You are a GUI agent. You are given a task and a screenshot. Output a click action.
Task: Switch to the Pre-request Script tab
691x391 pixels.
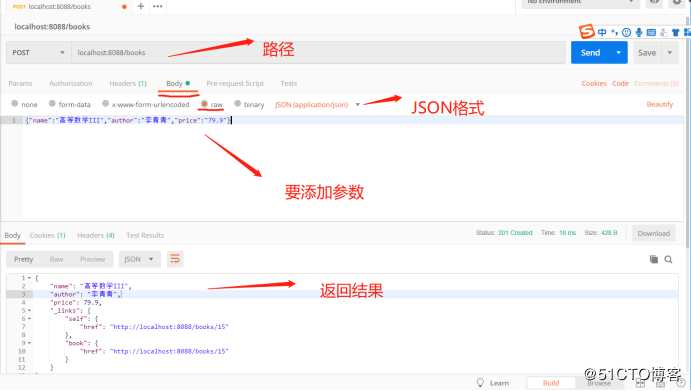pos(235,83)
